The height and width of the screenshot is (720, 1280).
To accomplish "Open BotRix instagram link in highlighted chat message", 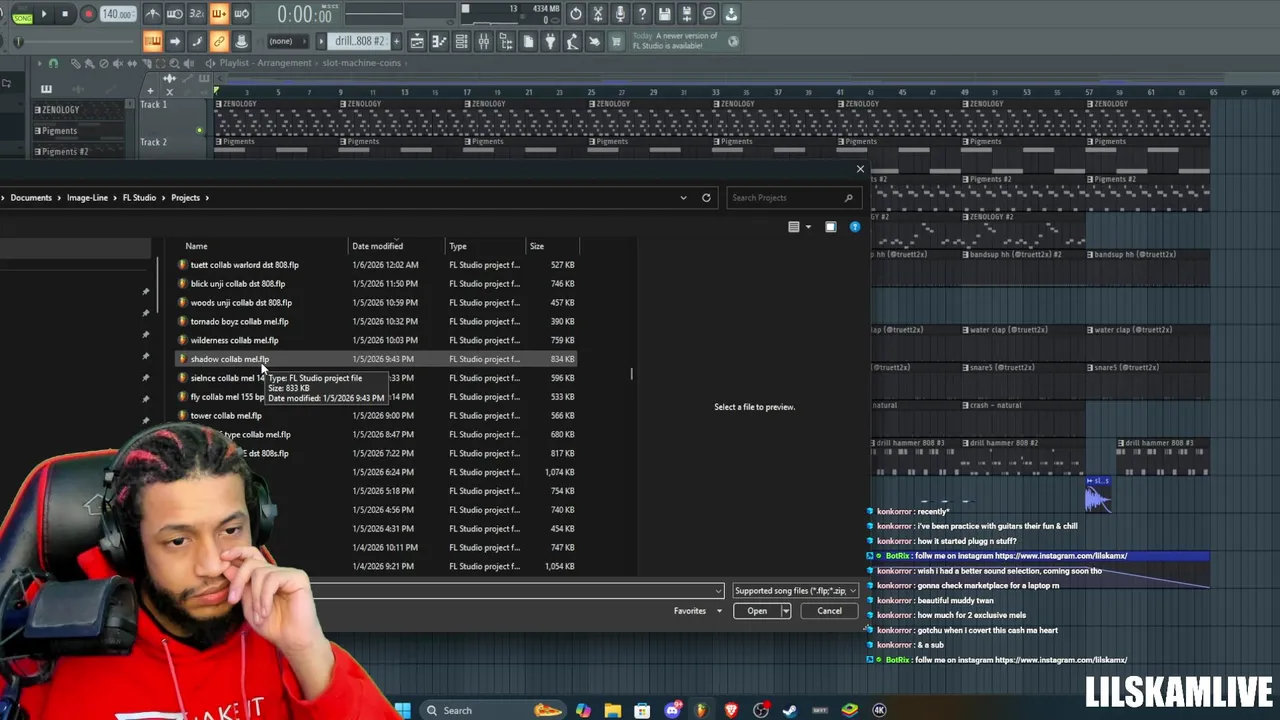I will point(1061,556).
